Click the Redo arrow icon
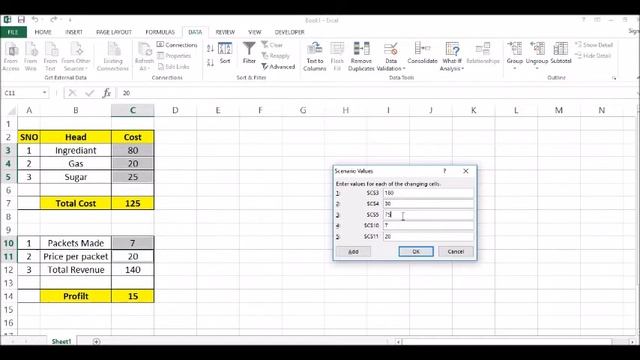Image resolution: width=640 pixels, height=360 pixels. click(x=53, y=19)
